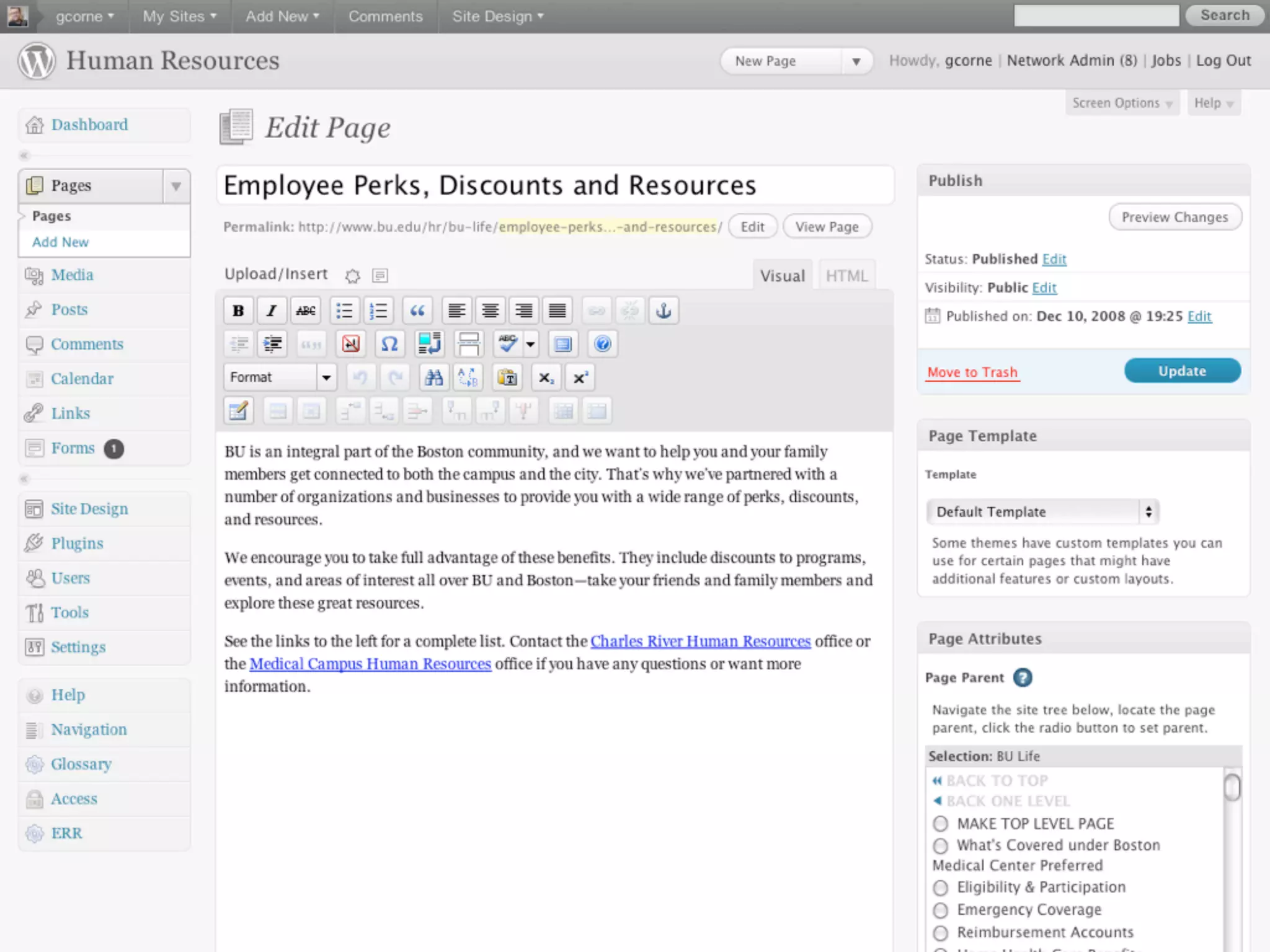
Task: Open find and replace binoculars icon
Action: click(x=434, y=377)
